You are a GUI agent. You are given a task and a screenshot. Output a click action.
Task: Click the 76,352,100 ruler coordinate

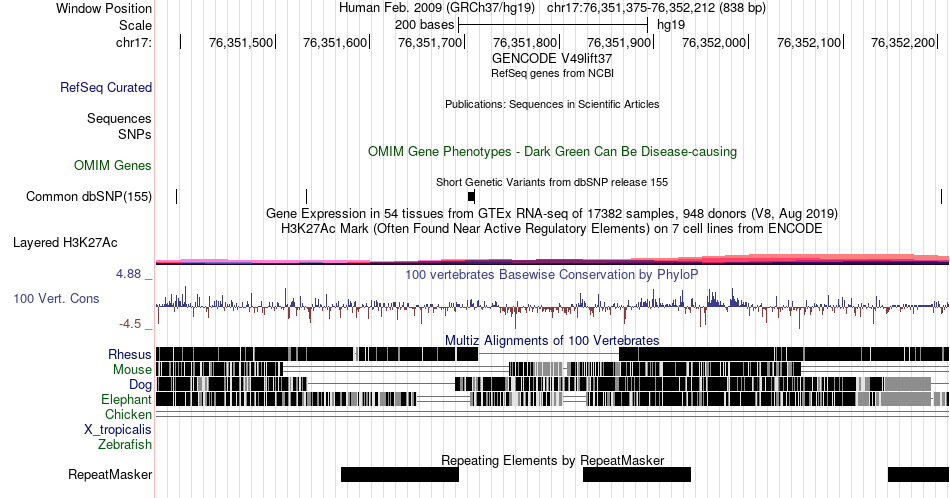point(809,42)
